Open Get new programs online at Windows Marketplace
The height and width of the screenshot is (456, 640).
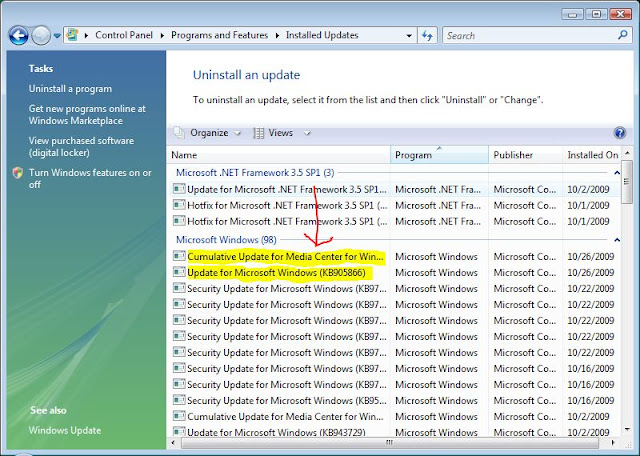pos(87,115)
